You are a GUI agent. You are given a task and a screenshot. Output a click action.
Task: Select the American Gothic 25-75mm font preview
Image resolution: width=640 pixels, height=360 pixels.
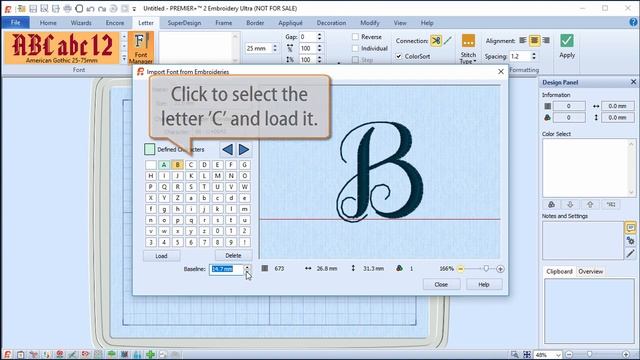(62, 48)
